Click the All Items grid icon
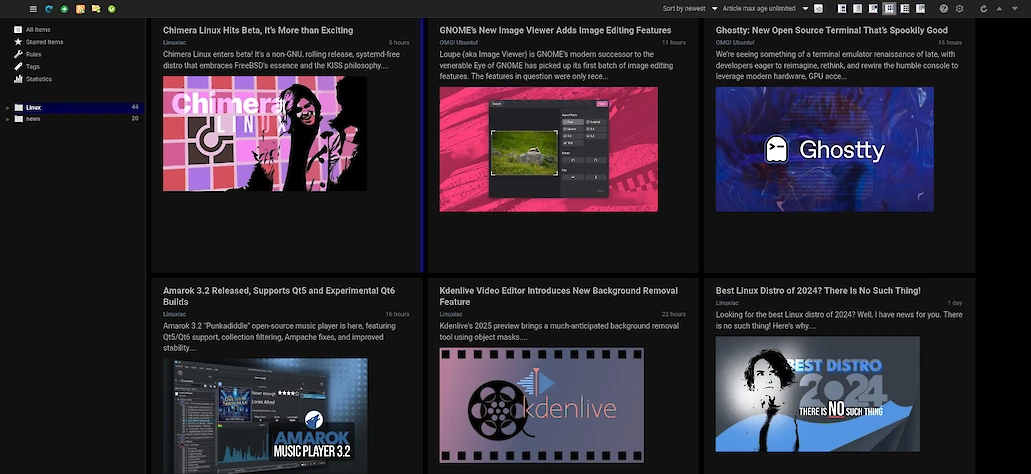The width and height of the screenshot is (1031, 474). [18, 30]
